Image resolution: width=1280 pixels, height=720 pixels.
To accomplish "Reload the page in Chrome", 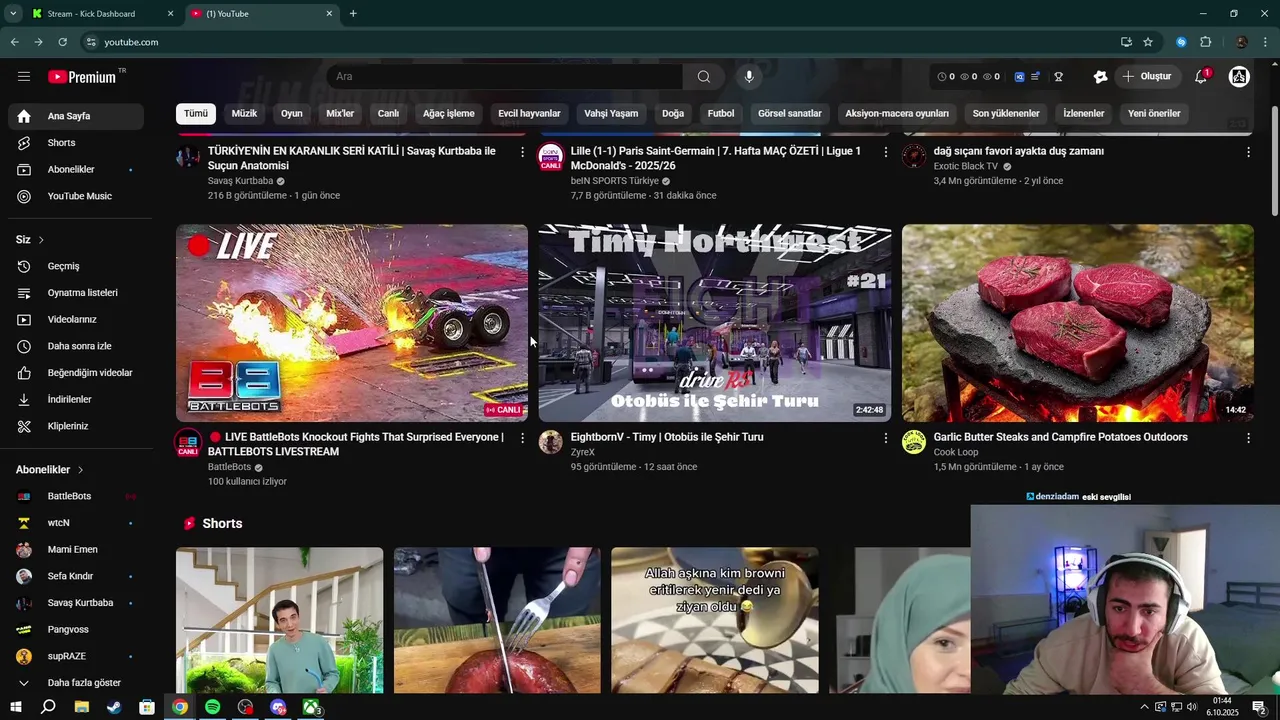I will point(62,42).
